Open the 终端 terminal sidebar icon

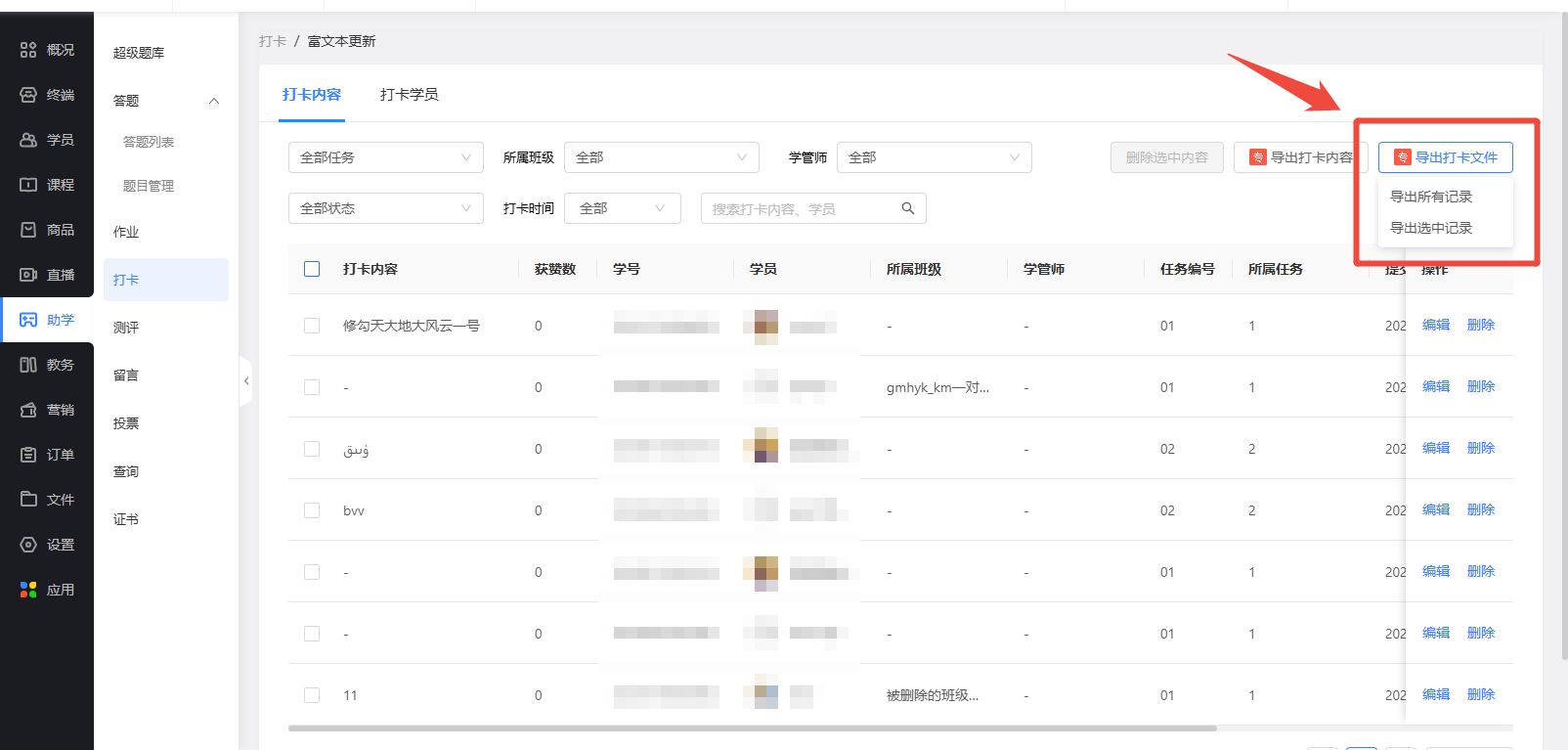point(28,95)
